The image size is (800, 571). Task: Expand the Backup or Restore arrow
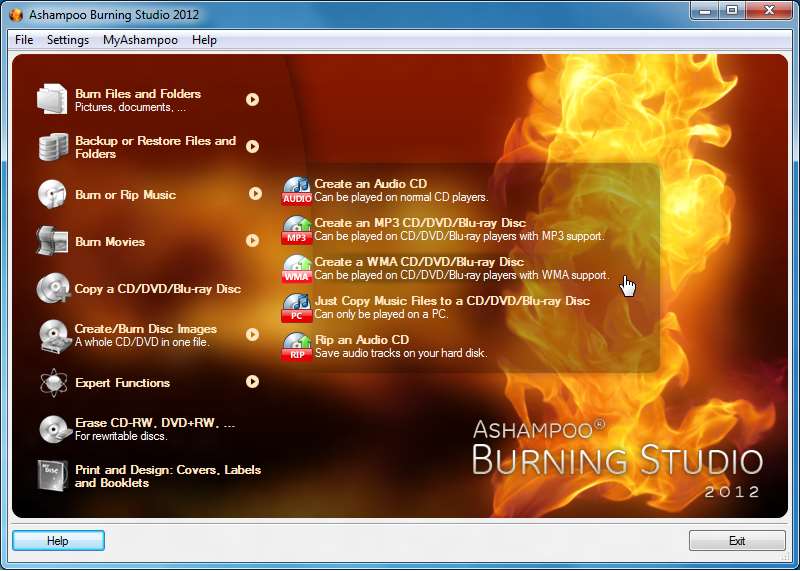[253, 146]
